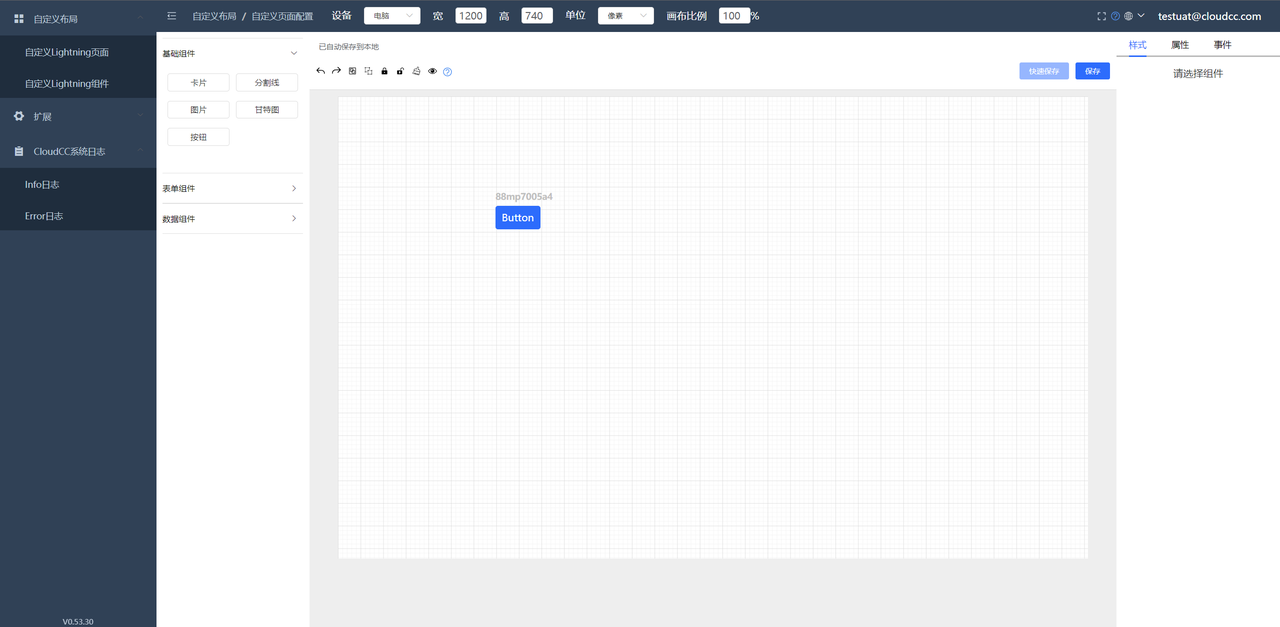Click the 宽 width input field
Image resolution: width=1280 pixels, height=627 pixels.
click(x=470, y=16)
